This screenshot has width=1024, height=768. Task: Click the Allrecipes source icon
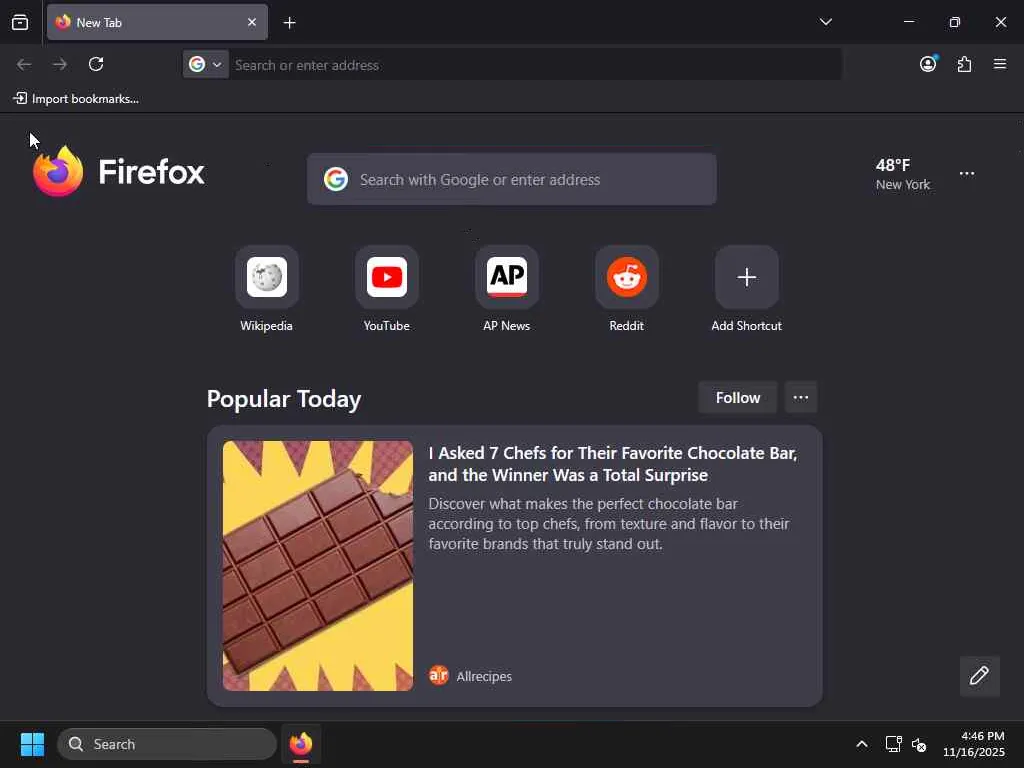[x=439, y=675]
